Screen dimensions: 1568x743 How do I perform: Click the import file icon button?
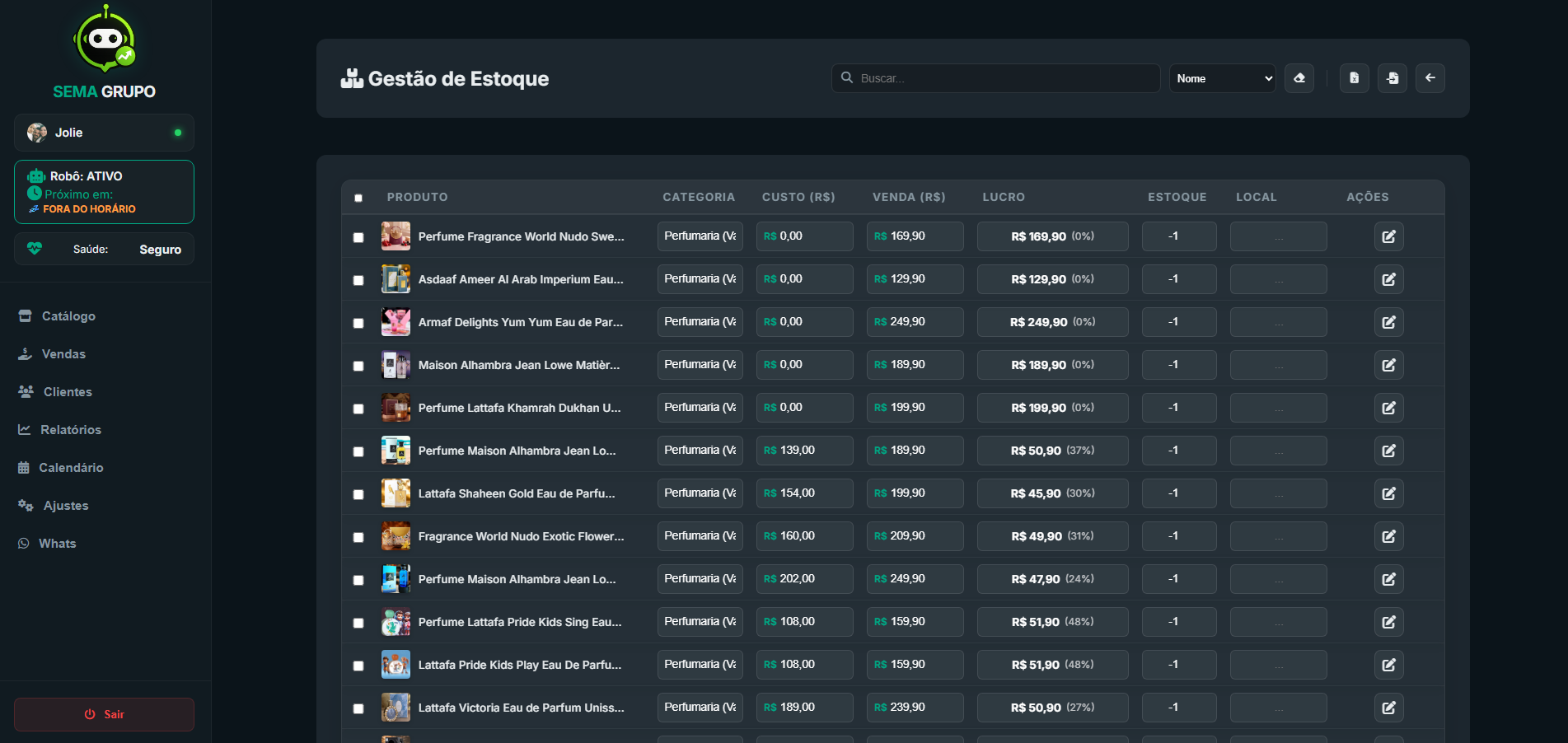tap(1392, 78)
